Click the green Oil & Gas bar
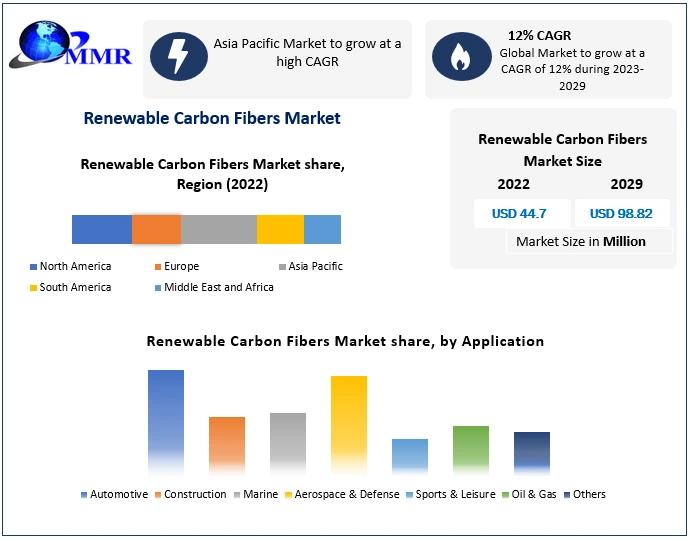 pos(471,450)
